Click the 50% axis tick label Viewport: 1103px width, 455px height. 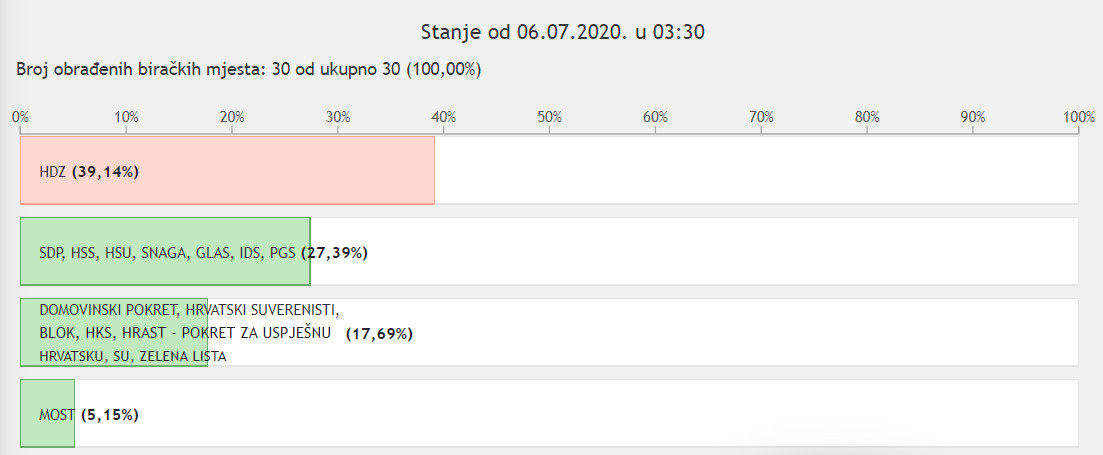[x=549, y=117]
